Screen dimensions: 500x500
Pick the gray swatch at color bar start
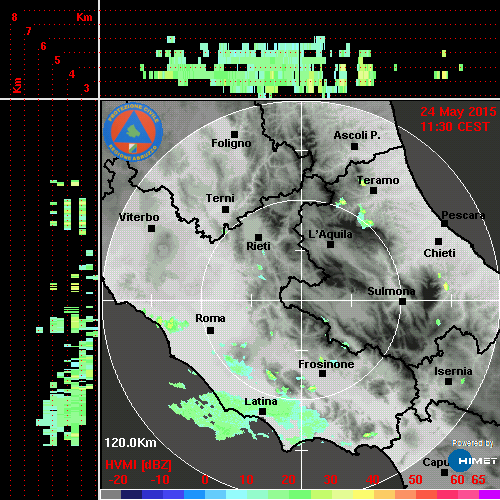click(111, 495)
